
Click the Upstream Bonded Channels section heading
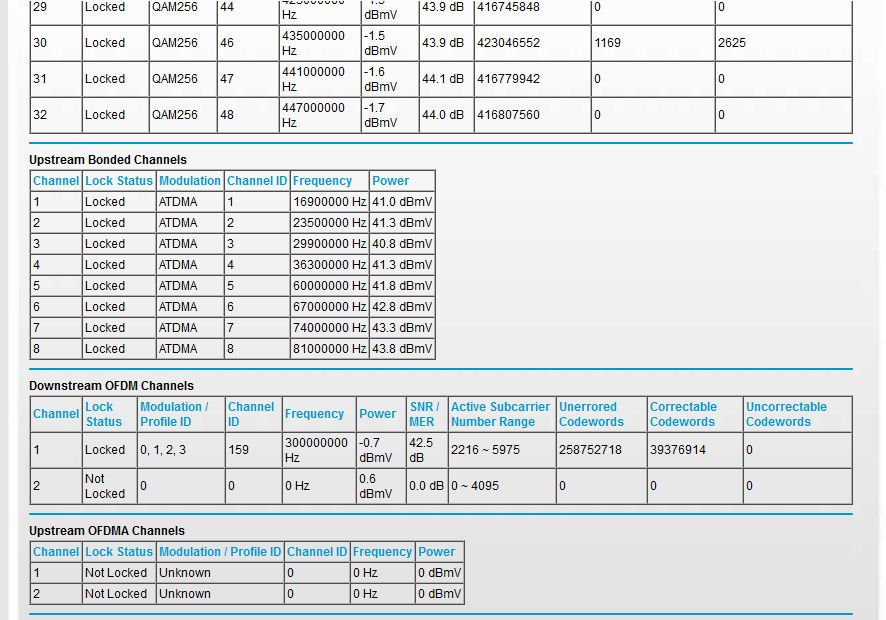tap(107, 160)
